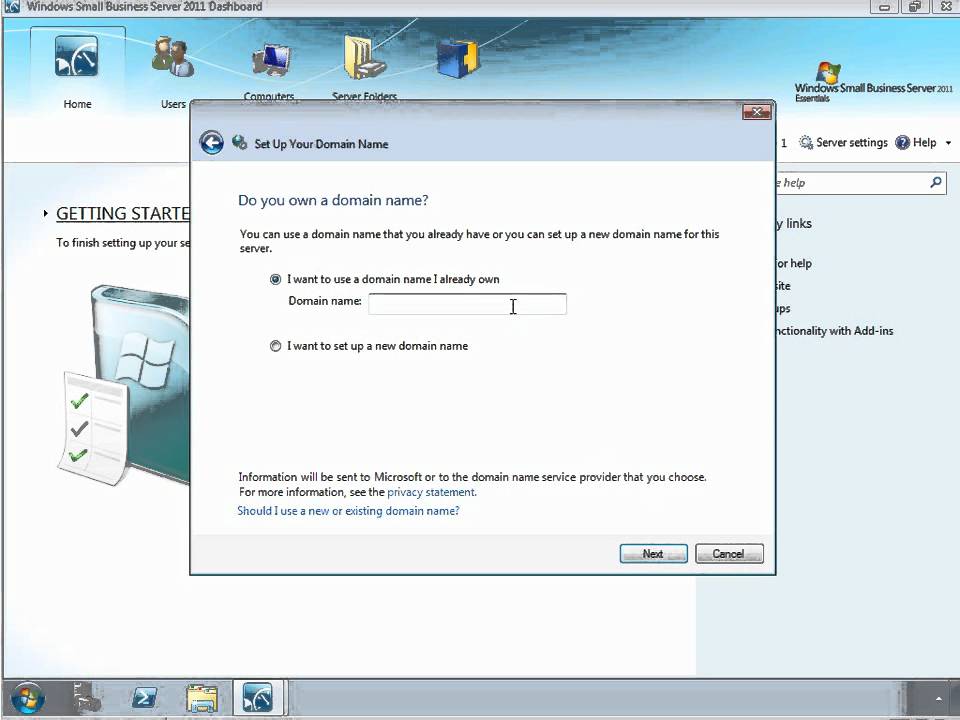The image size is (960, 720).
Task: Open the 'functionality with Add-ins' link
Action: pyautogui.click(x=834, y=331)
